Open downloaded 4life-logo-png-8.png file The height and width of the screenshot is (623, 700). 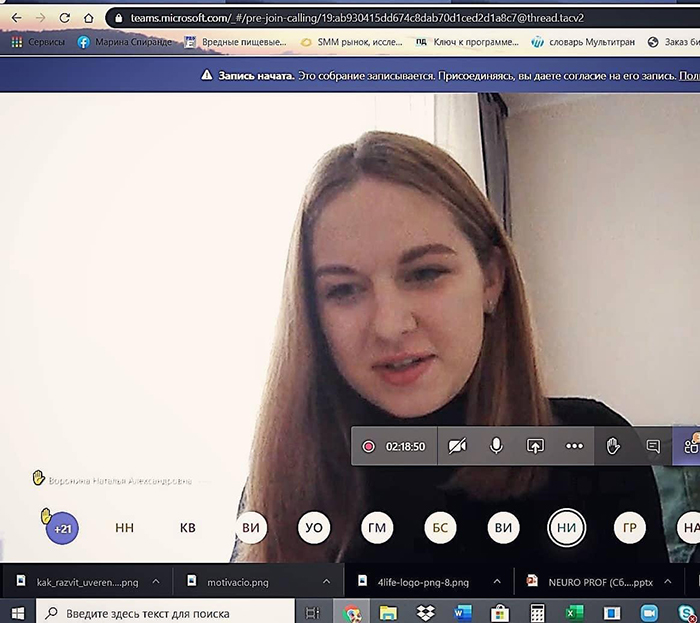[413, 582]
